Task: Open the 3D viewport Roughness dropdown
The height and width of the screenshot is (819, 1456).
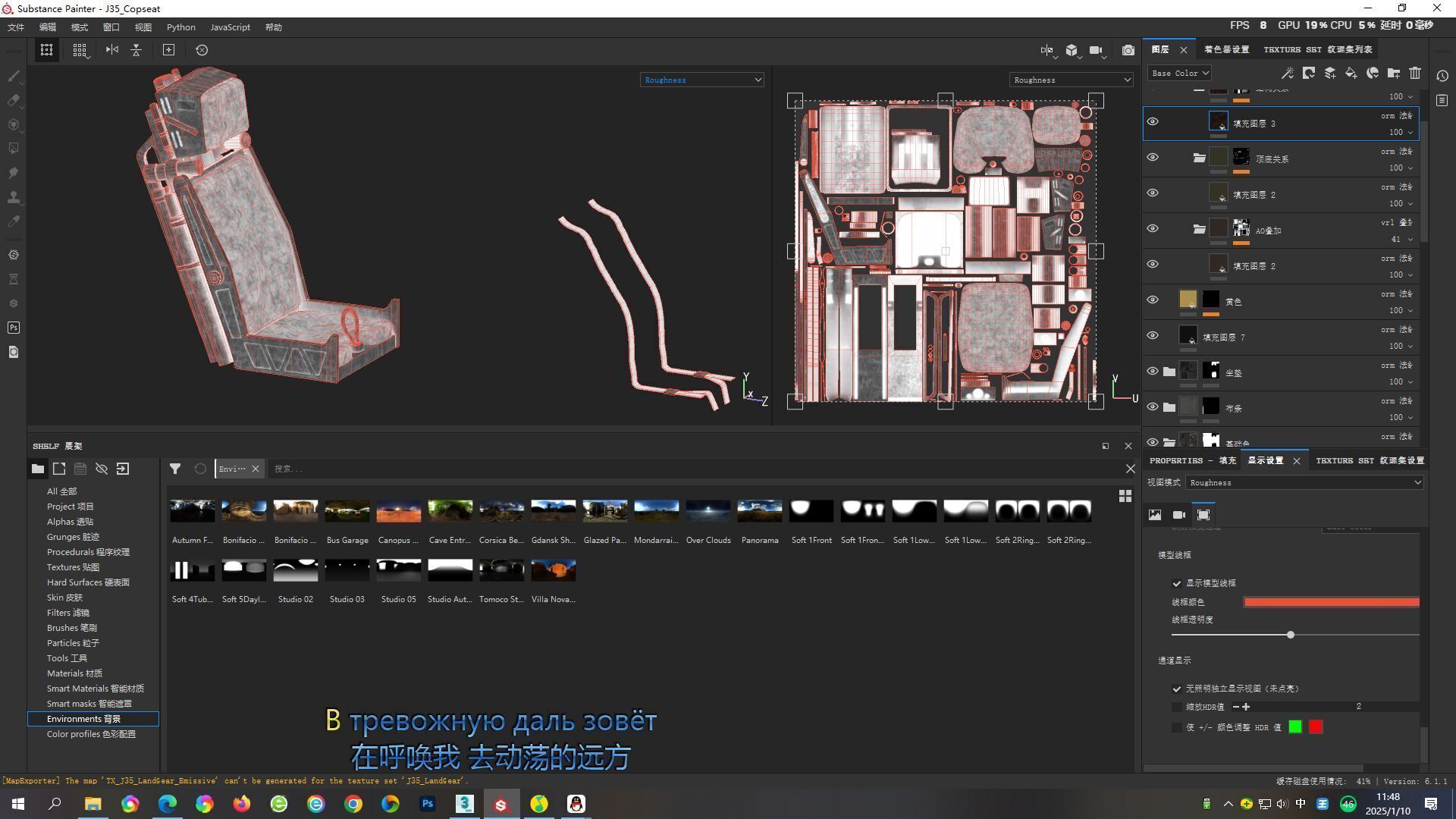Action: (x=701, y=80)
